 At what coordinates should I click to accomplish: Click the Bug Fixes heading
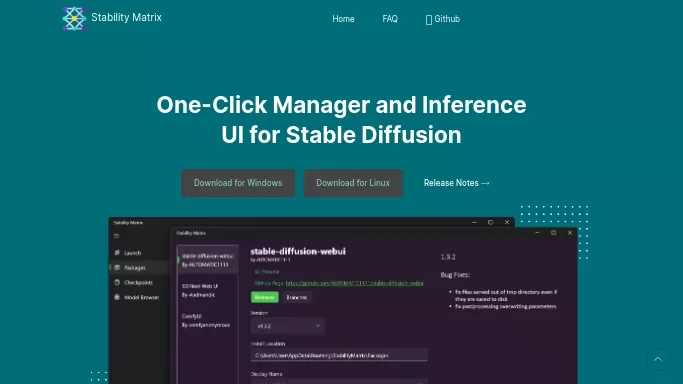[455, 275]
